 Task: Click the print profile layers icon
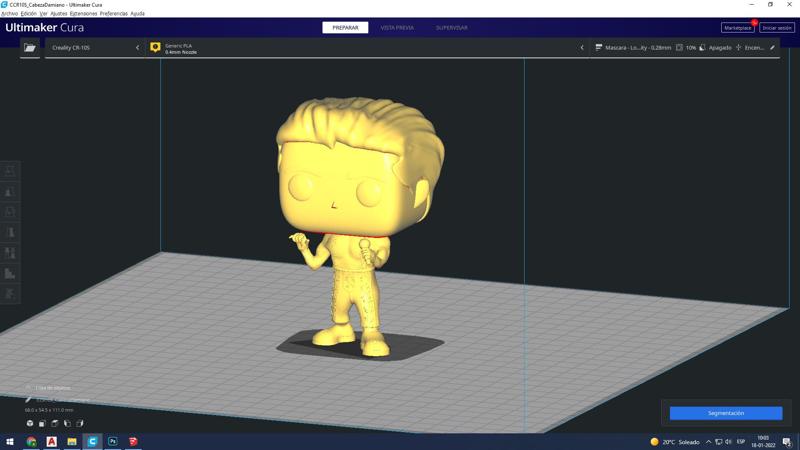click(x=598, y=47)
